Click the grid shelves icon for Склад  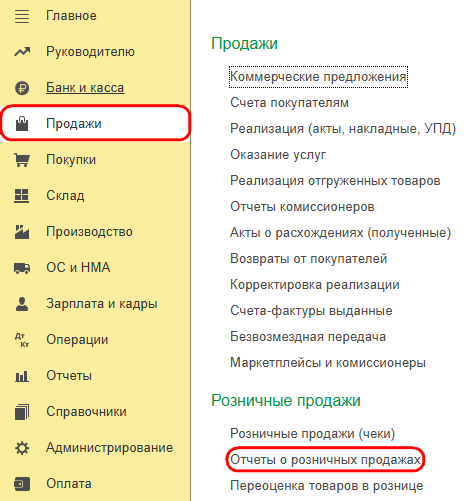pos(22,196)
